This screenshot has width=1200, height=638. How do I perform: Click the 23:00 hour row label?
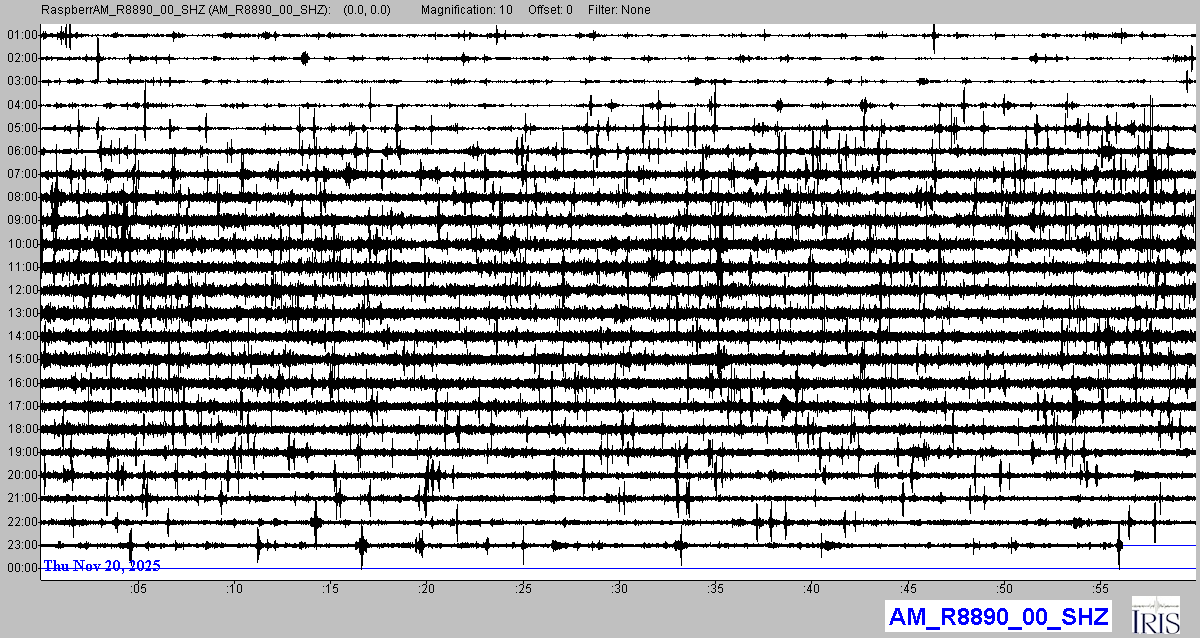tap(22, 545)
